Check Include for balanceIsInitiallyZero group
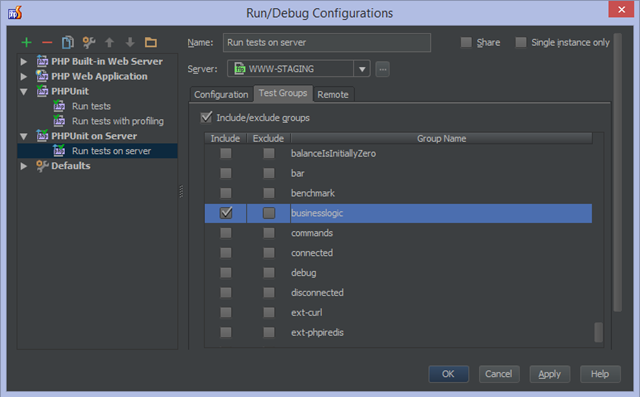Screen dimensions: 640x397 point(226,153)
